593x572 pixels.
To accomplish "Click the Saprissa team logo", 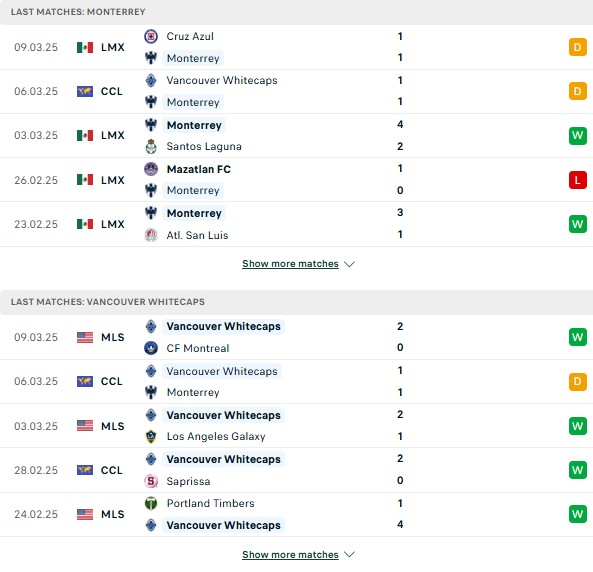I will coord(151,481).
